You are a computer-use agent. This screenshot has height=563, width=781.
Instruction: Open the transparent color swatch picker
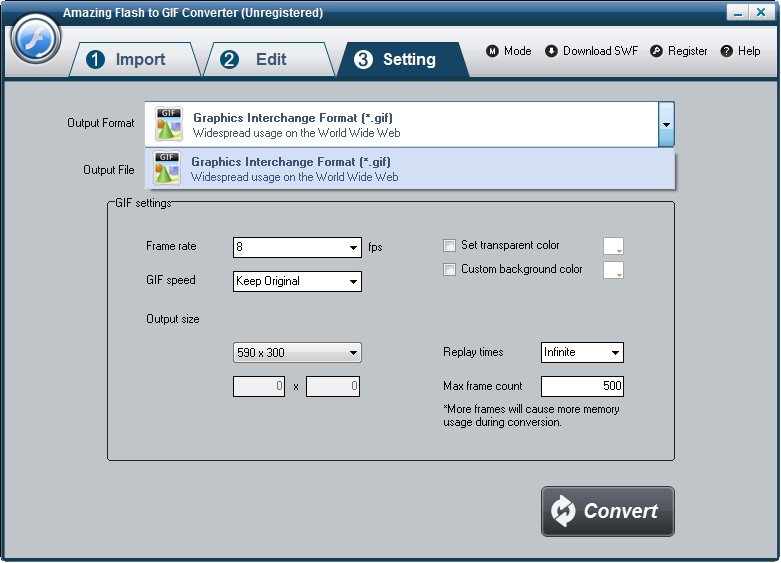(x=613, y=246)
